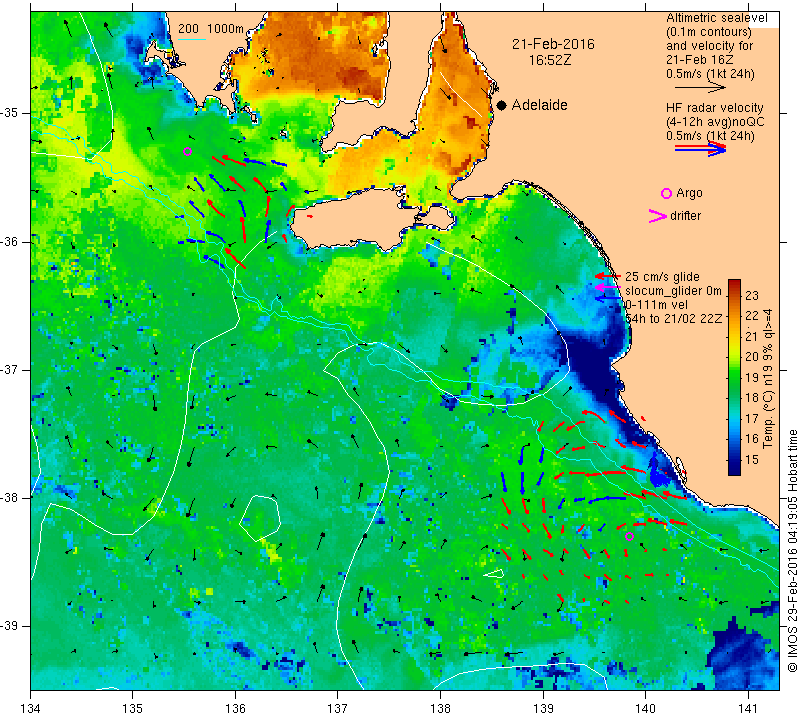Click the time stamp 16:52Z
This screenshot has width=800, height=720.
pos(550,60)
